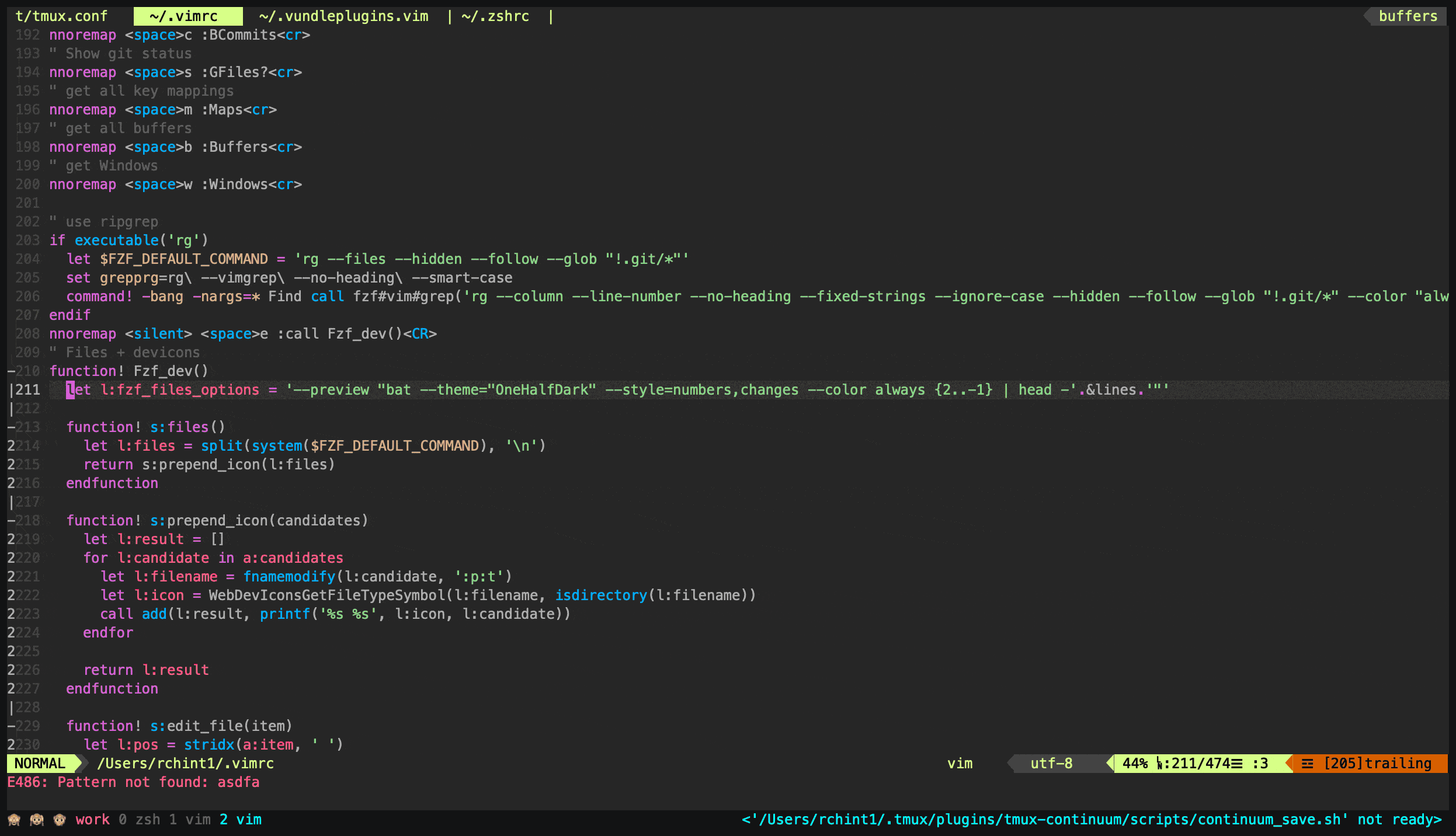The height and width of the screenshot is (836, 1456).
Task: Click the tmux session name work
Action: [x=92, y=820]
